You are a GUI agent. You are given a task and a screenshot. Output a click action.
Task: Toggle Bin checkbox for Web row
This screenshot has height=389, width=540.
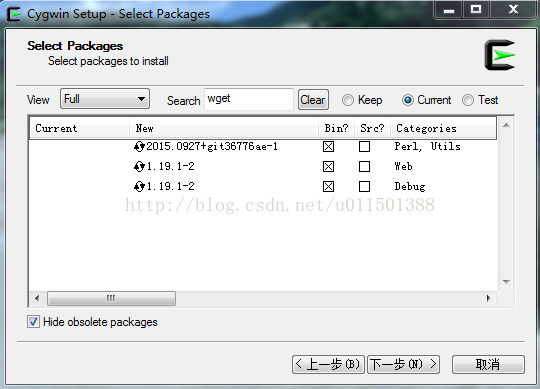tap(328, 167)
